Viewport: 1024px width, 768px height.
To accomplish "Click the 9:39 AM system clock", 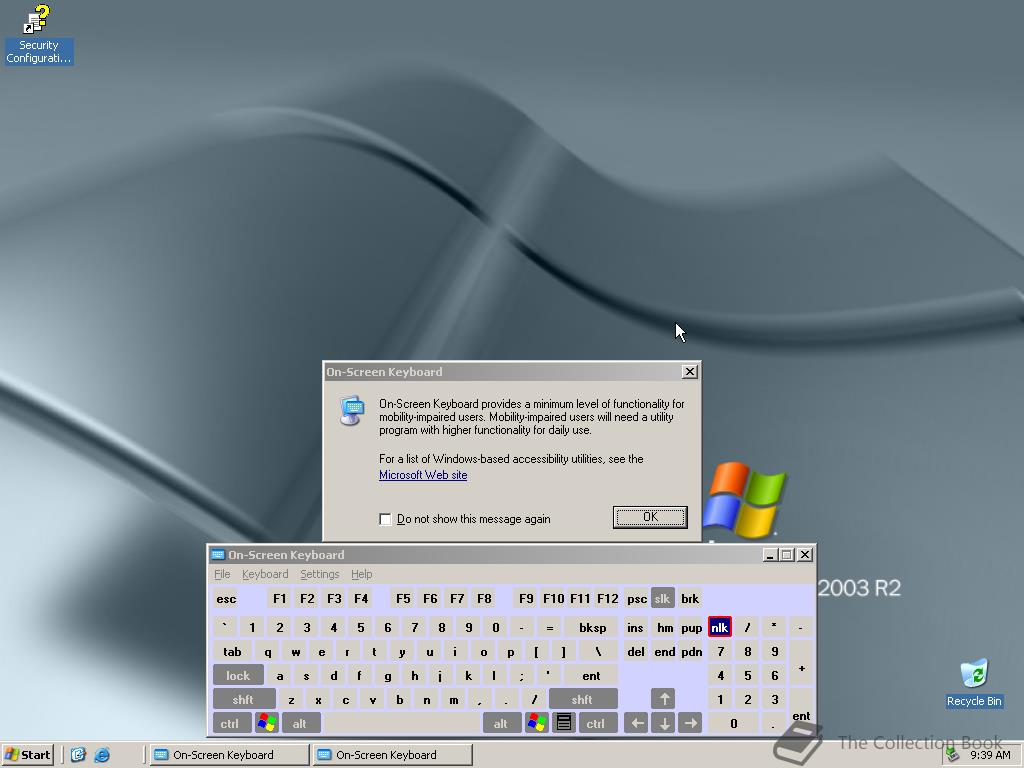I will click(989, 755).
